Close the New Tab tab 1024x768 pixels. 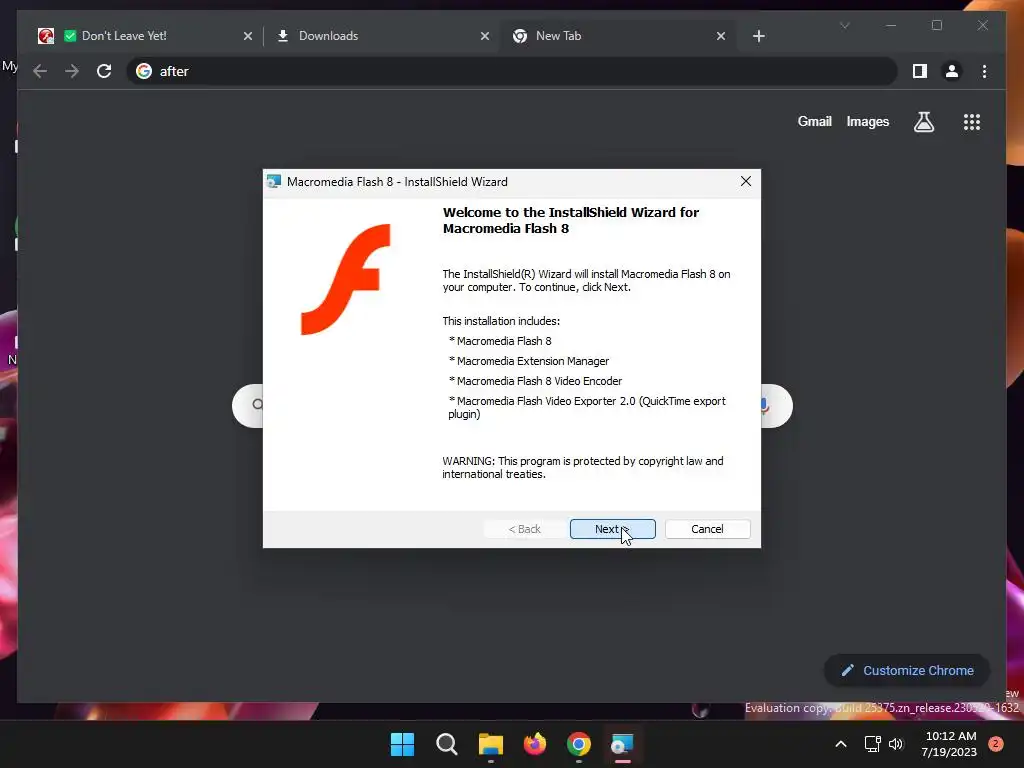(x=720, y=36)
